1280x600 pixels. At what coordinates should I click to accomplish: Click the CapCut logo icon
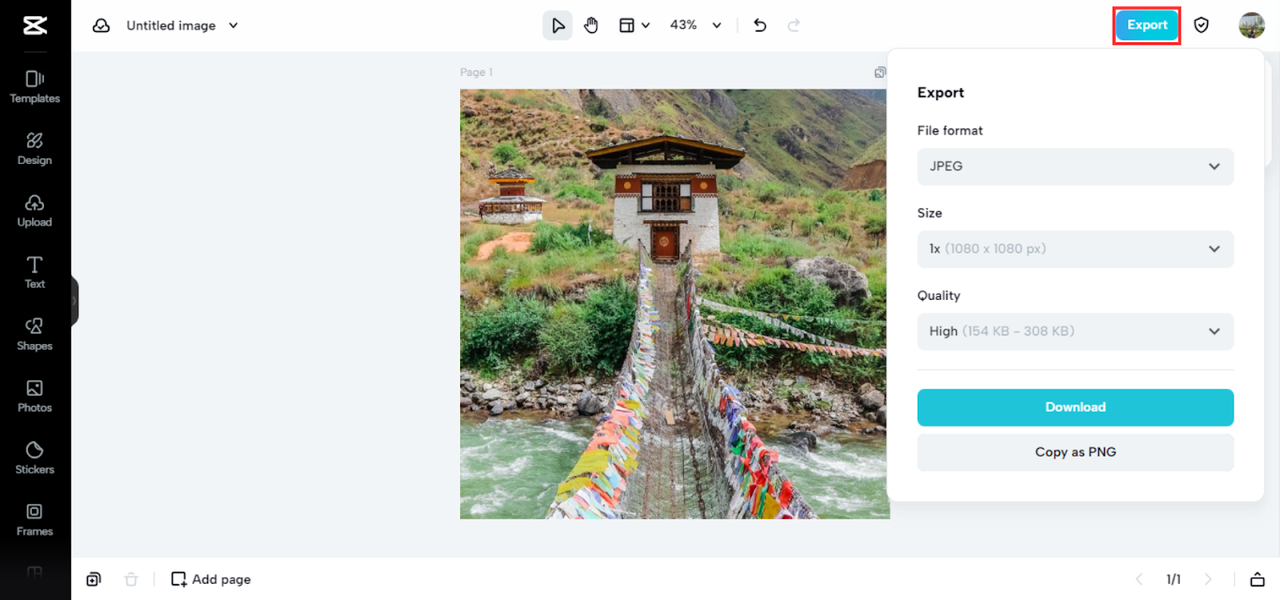(x=34, y=25)
